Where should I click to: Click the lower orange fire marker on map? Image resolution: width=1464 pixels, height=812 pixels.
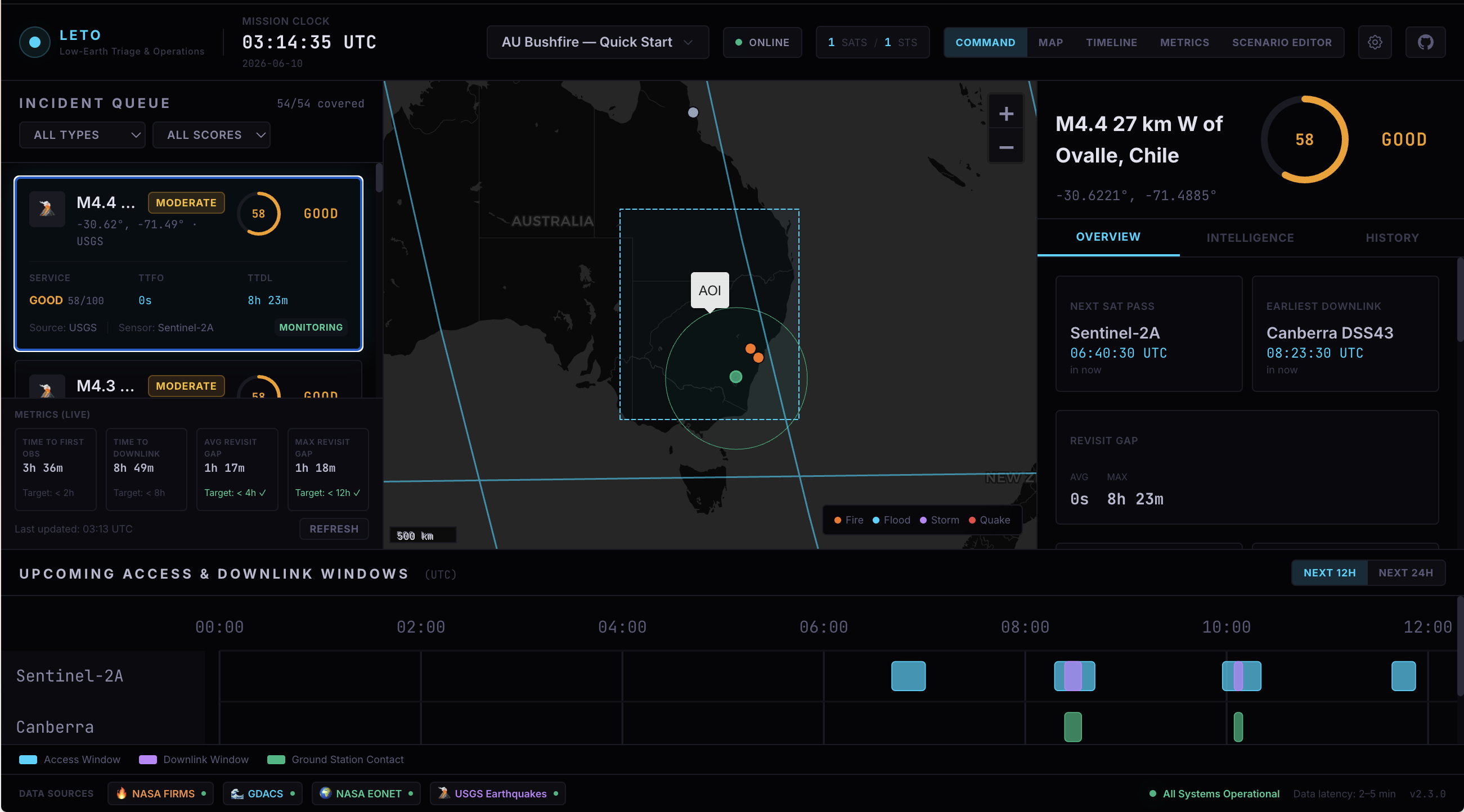[758, 358]
